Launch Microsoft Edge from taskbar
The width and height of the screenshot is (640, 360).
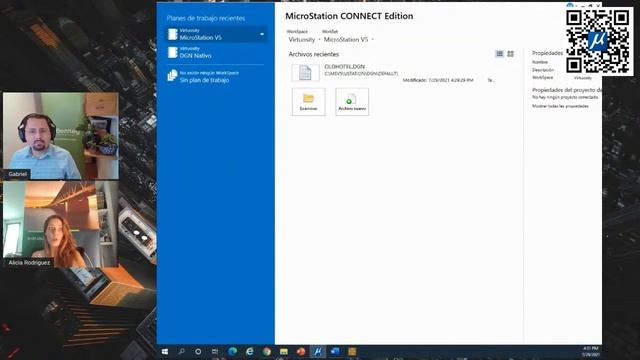point(233,351)
